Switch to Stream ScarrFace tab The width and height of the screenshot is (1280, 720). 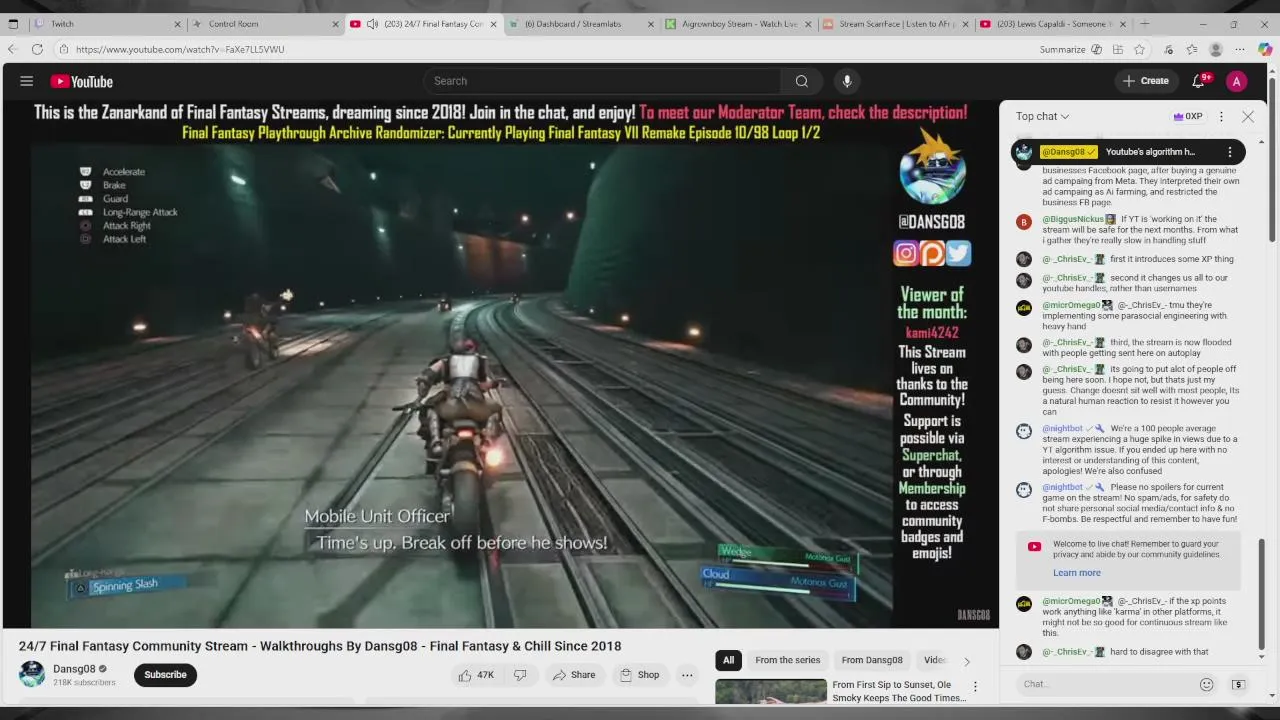coord(897,24)
